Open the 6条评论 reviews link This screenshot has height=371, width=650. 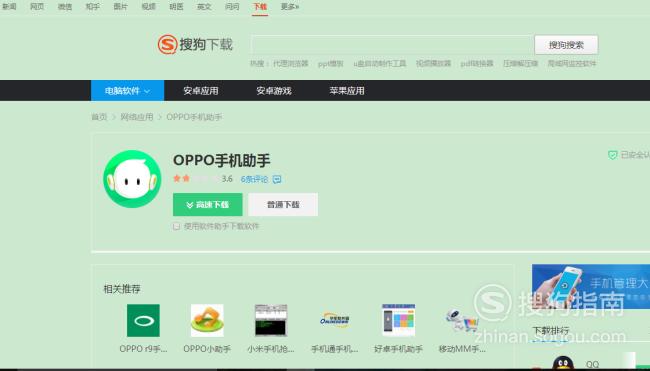pyautogui.click(x=255, y=179)
